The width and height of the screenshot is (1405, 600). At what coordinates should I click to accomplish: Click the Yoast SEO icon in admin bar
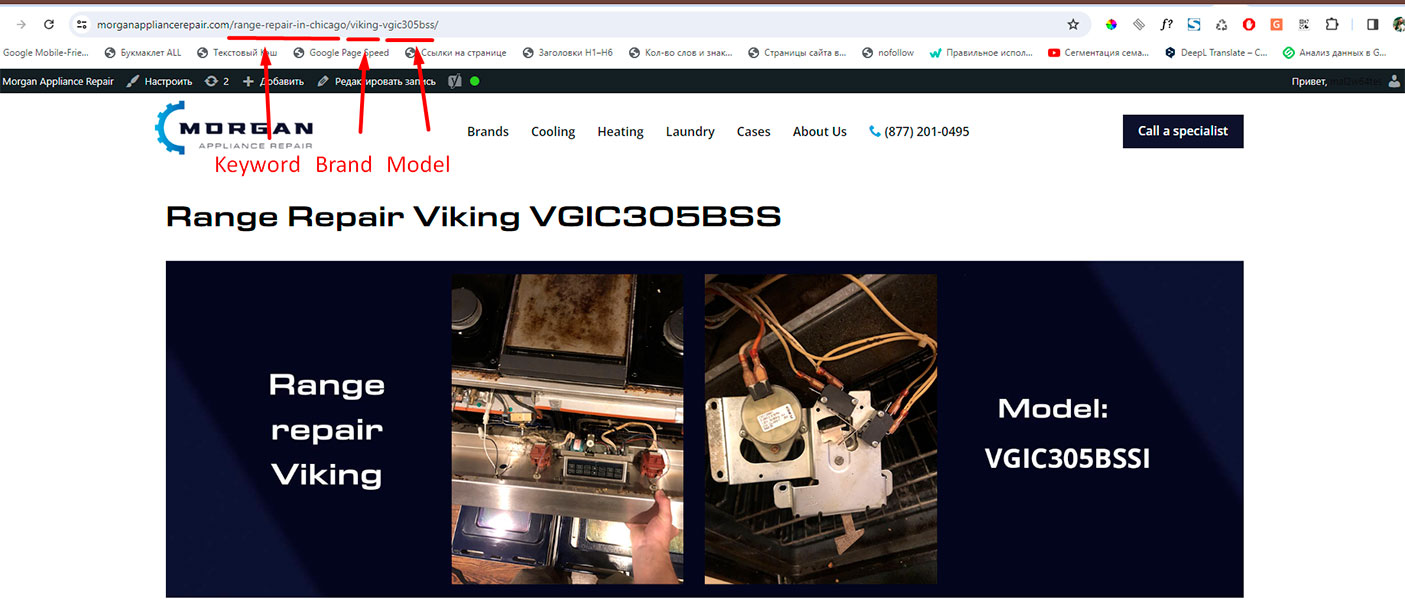455,81
